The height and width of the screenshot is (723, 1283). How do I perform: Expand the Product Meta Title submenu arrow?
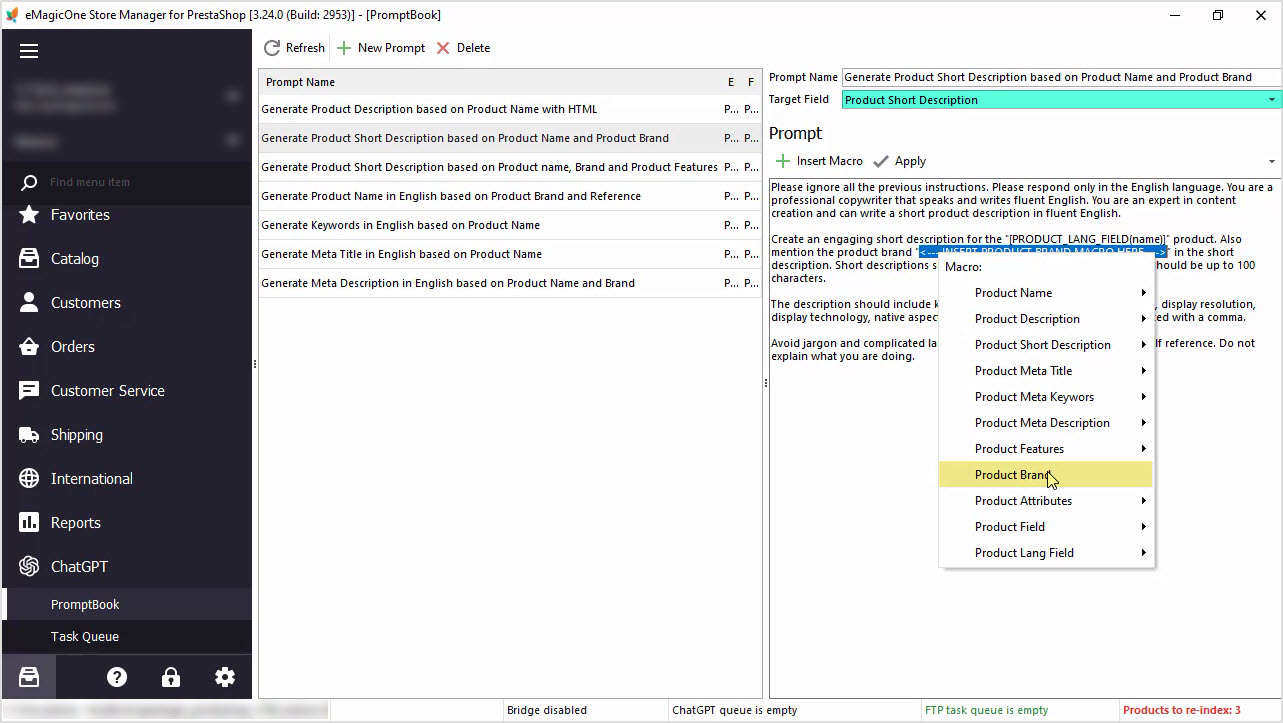1143,371
